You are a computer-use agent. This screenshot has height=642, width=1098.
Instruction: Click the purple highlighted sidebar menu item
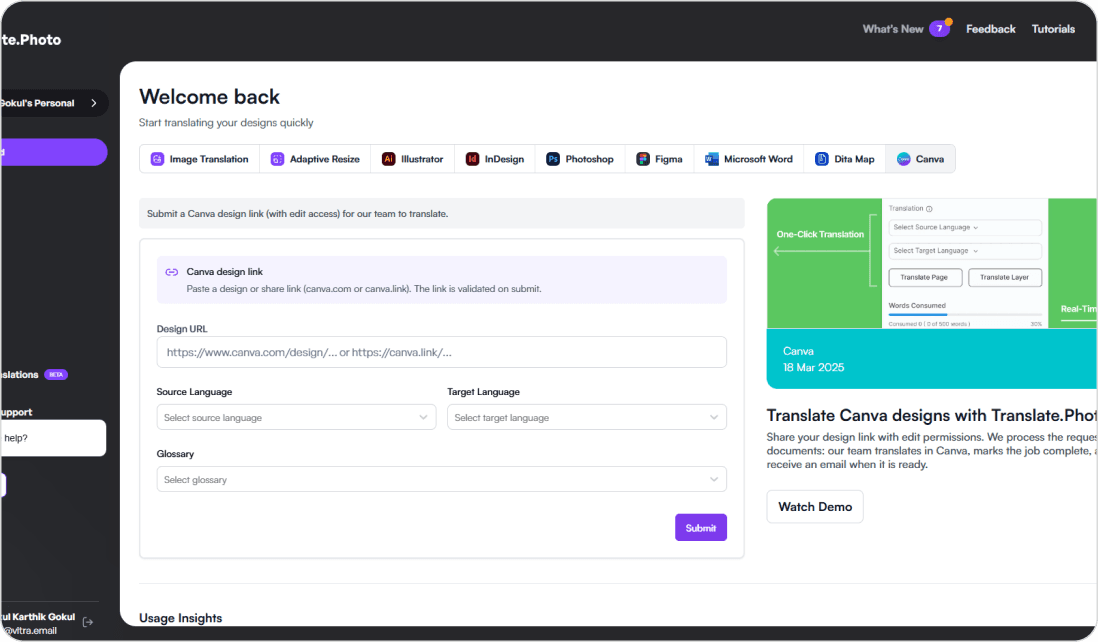tap(53, 152)
